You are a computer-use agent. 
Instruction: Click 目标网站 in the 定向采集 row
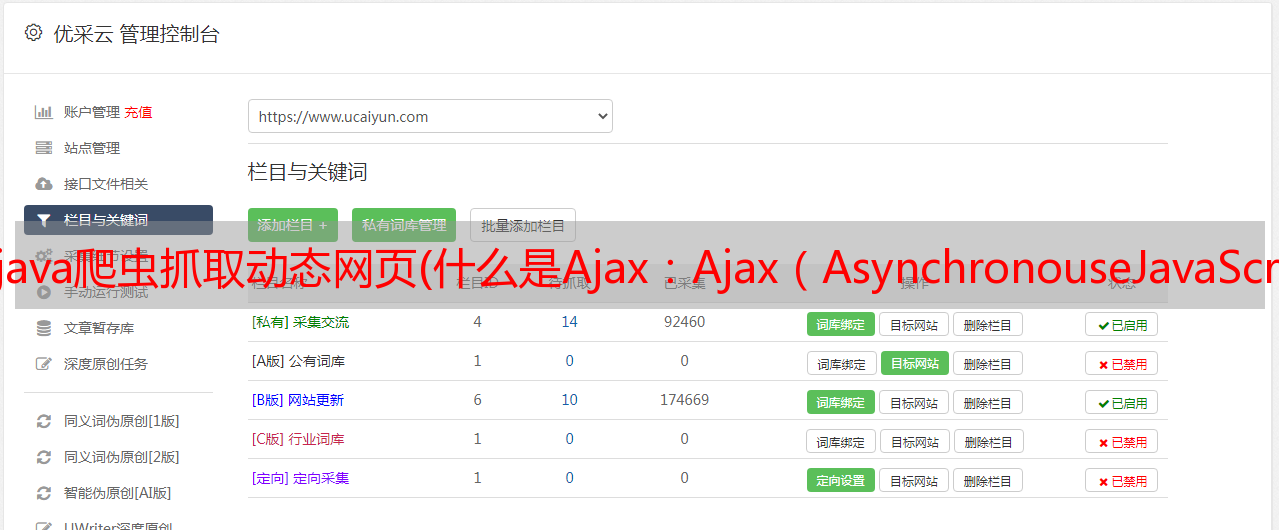914,480
